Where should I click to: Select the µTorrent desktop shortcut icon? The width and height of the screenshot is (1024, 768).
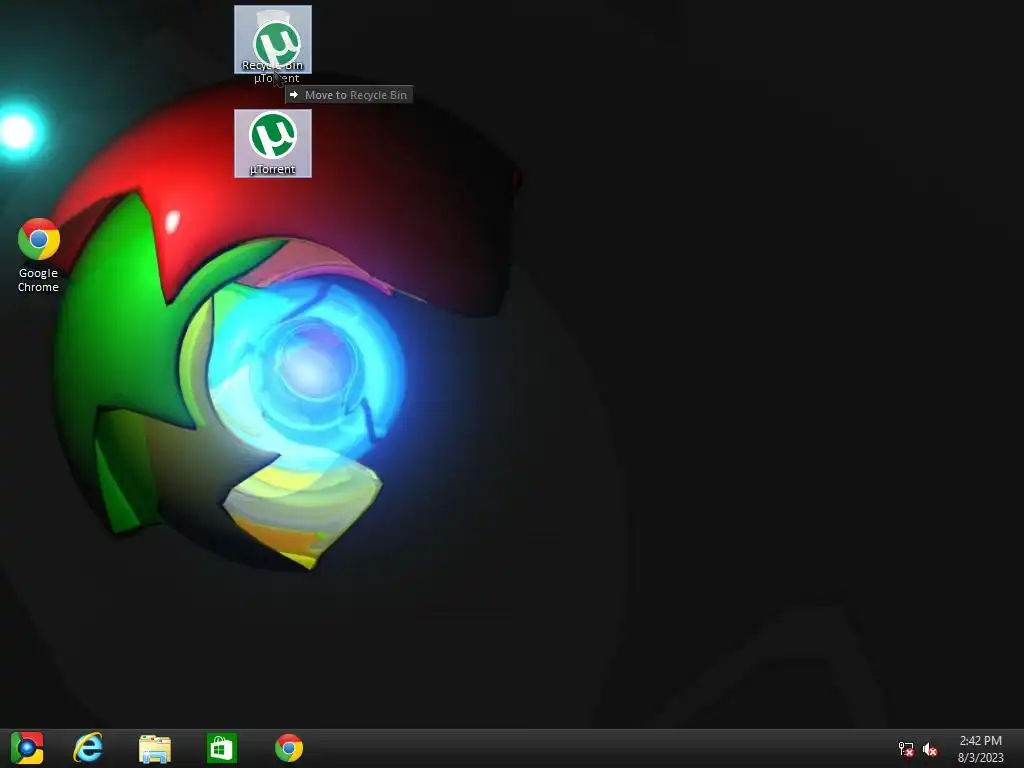[273, 143]
